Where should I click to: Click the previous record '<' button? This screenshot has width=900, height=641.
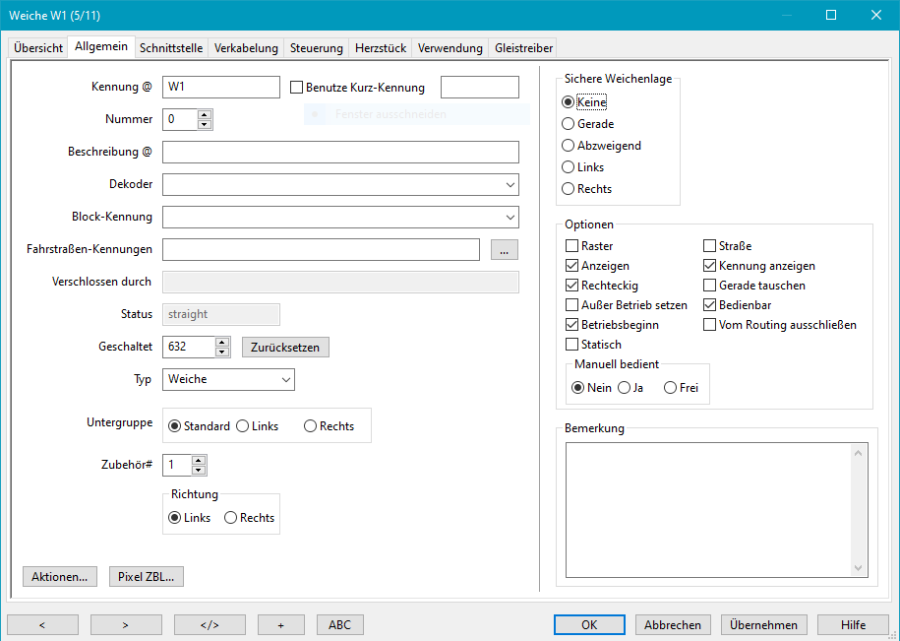pyautogui.click(x=42, y=624)
